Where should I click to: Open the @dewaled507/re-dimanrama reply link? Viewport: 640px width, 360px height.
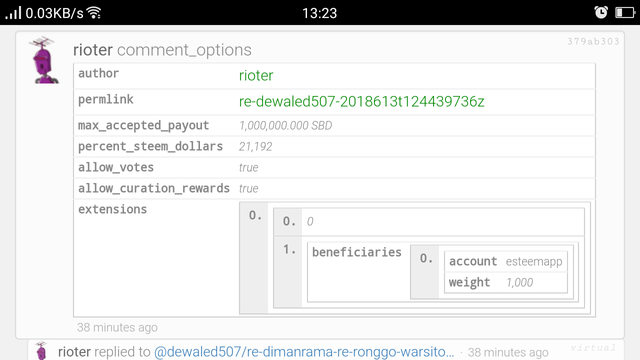point(304,352)
